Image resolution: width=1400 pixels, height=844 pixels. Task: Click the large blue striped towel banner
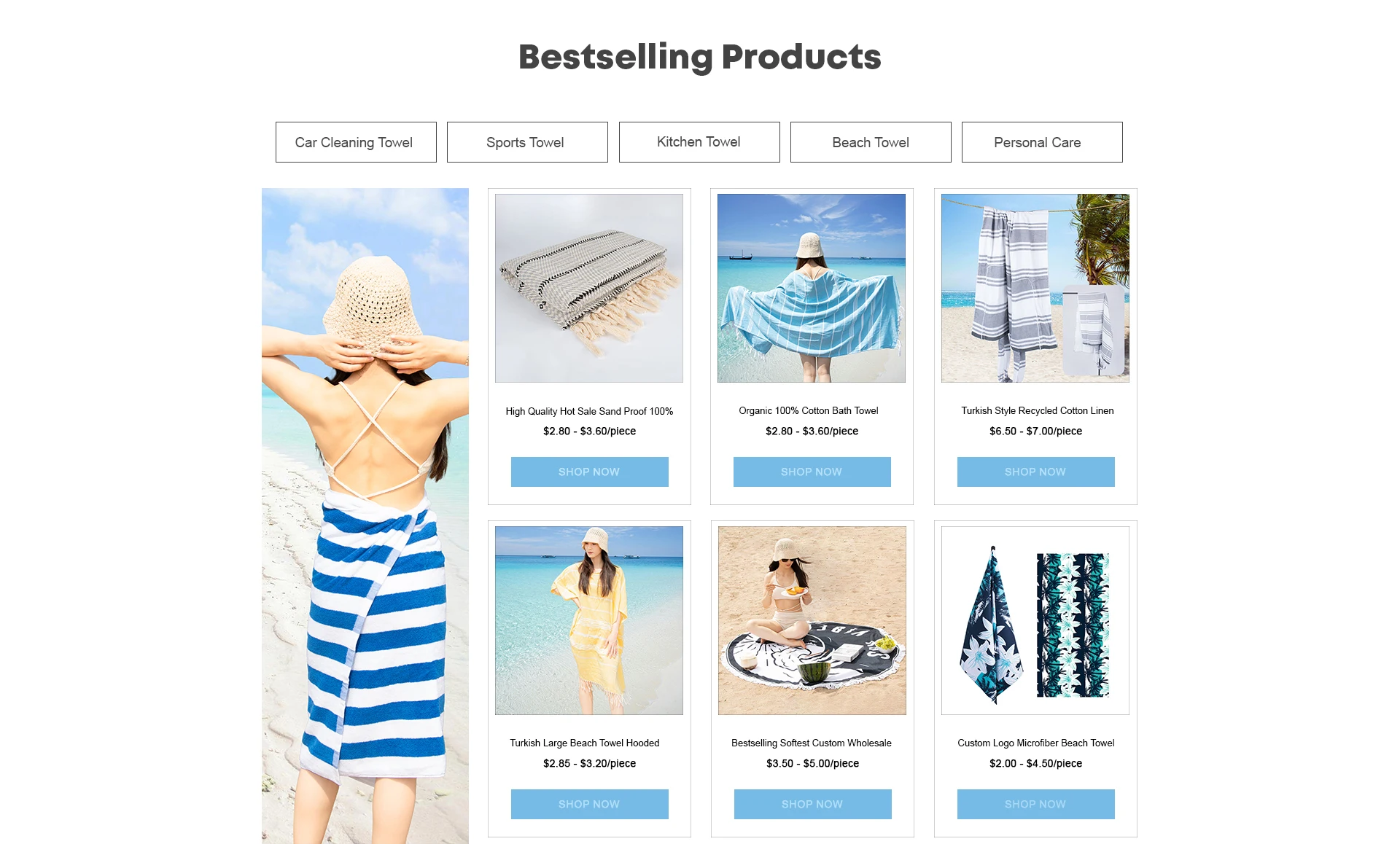tap(365, 516)
